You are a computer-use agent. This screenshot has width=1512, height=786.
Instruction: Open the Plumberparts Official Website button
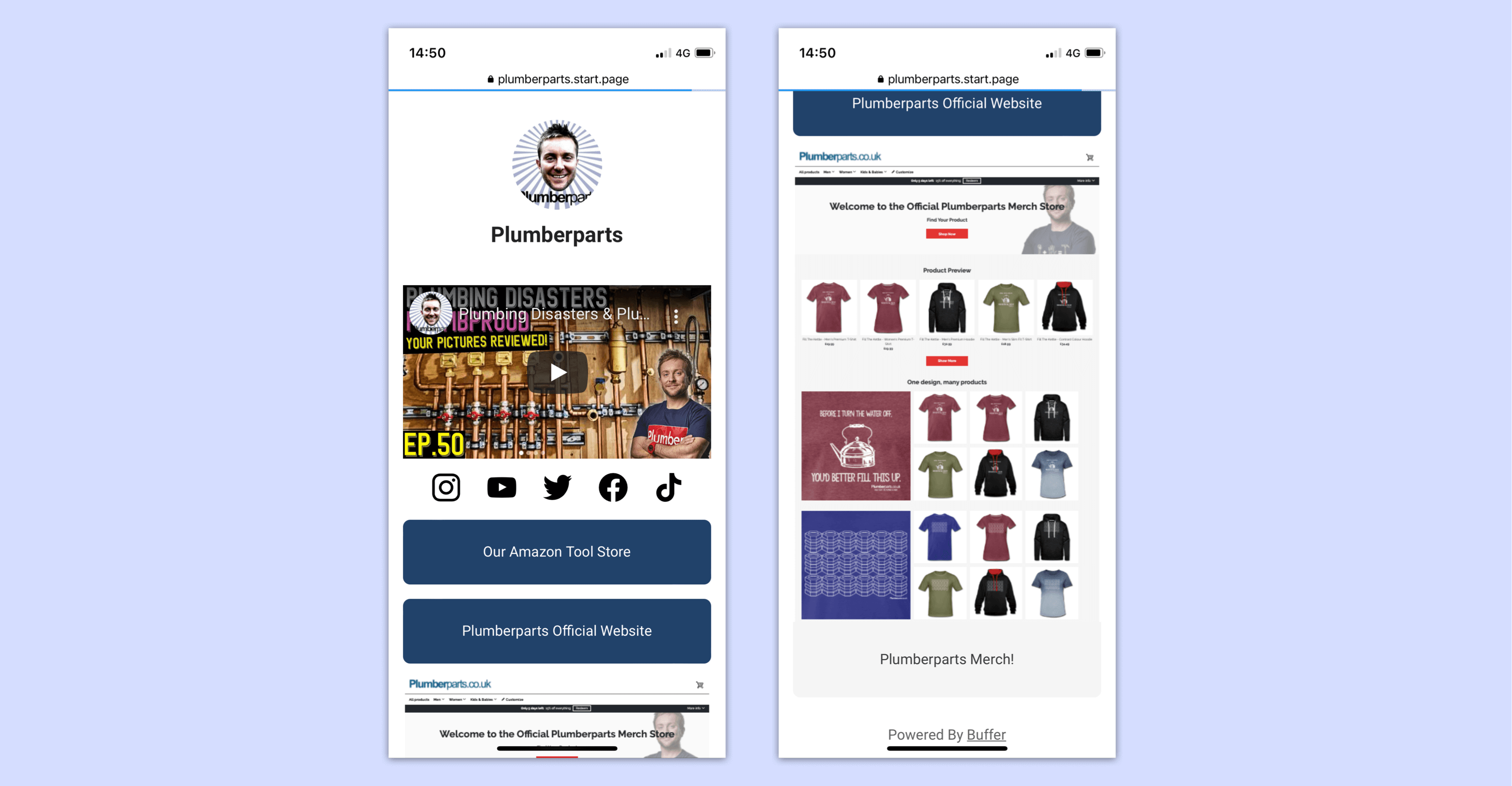(x=556, y=630)
